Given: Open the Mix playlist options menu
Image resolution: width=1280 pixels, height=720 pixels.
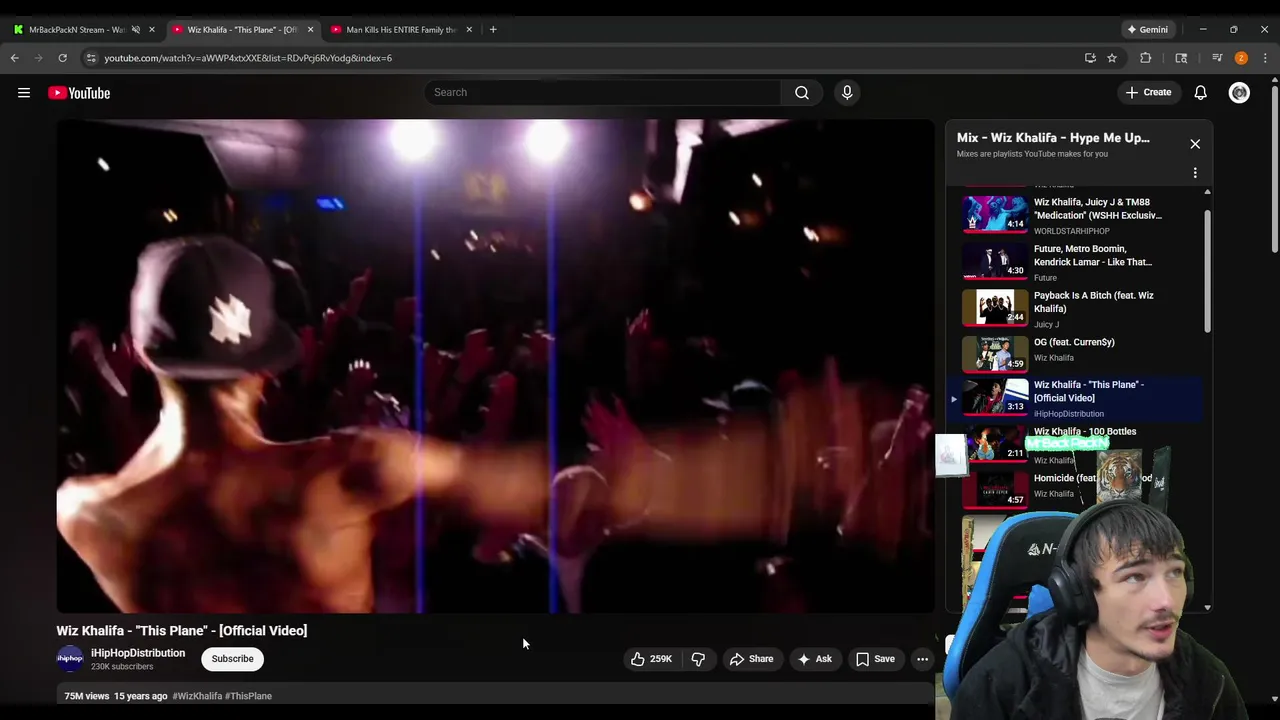Looking at the screenshot, I should [1195, 173].
